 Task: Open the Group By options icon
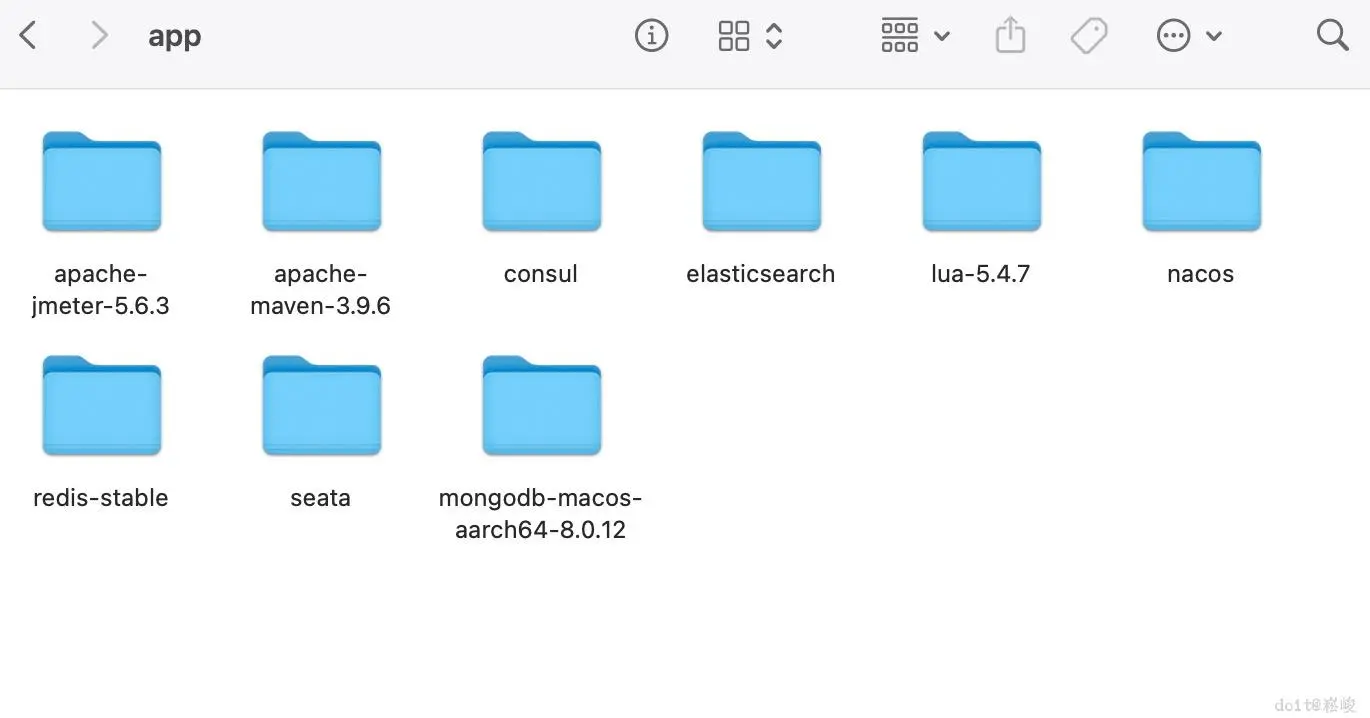899,36
